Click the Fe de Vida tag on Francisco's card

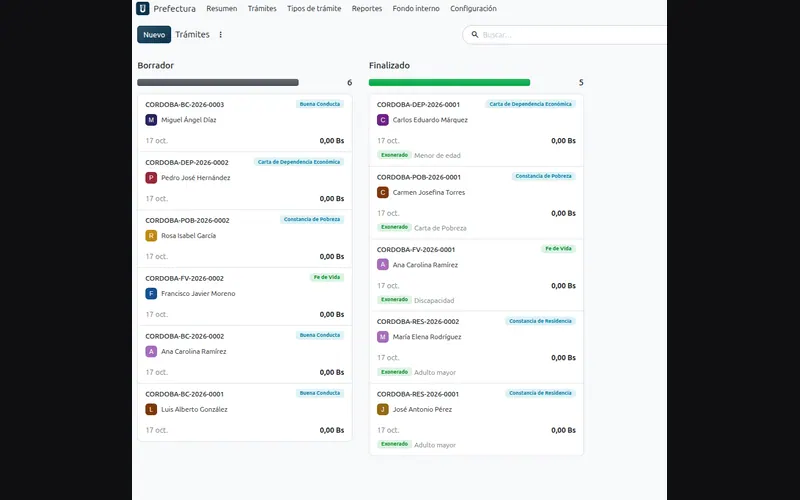click(327, 278)
